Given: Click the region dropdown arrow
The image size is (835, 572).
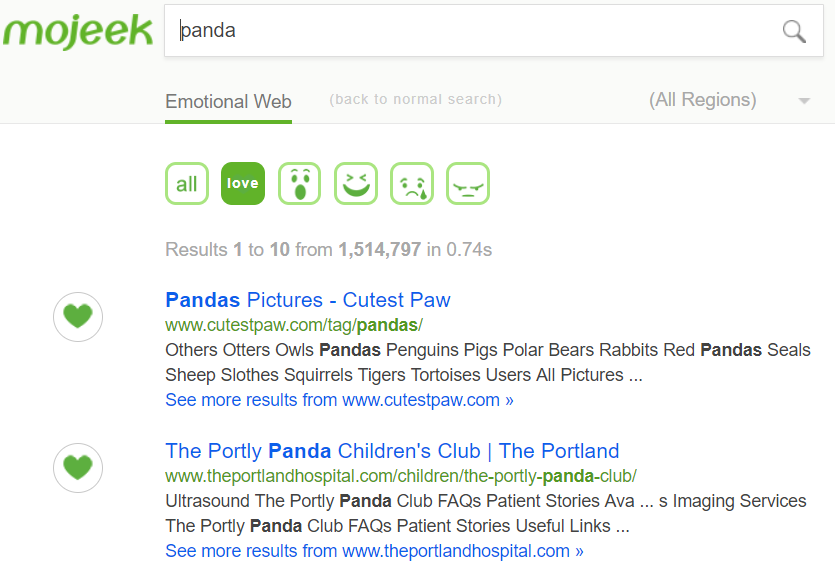Looking at the screenshot, I should (804, 101).
